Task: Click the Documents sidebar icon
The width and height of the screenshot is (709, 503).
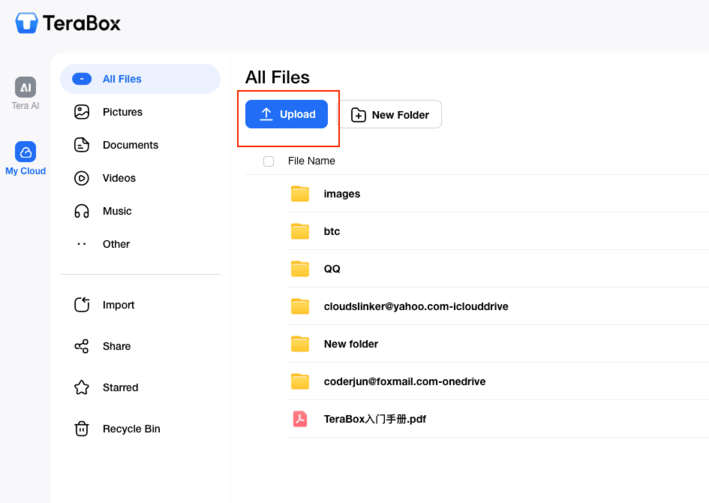Action: [82, 145]
